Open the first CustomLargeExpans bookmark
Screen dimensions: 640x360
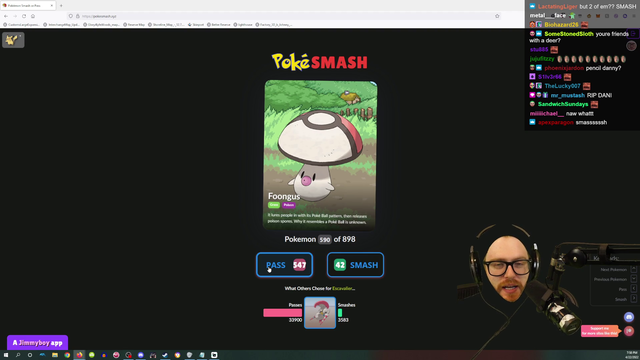point(22,24)
